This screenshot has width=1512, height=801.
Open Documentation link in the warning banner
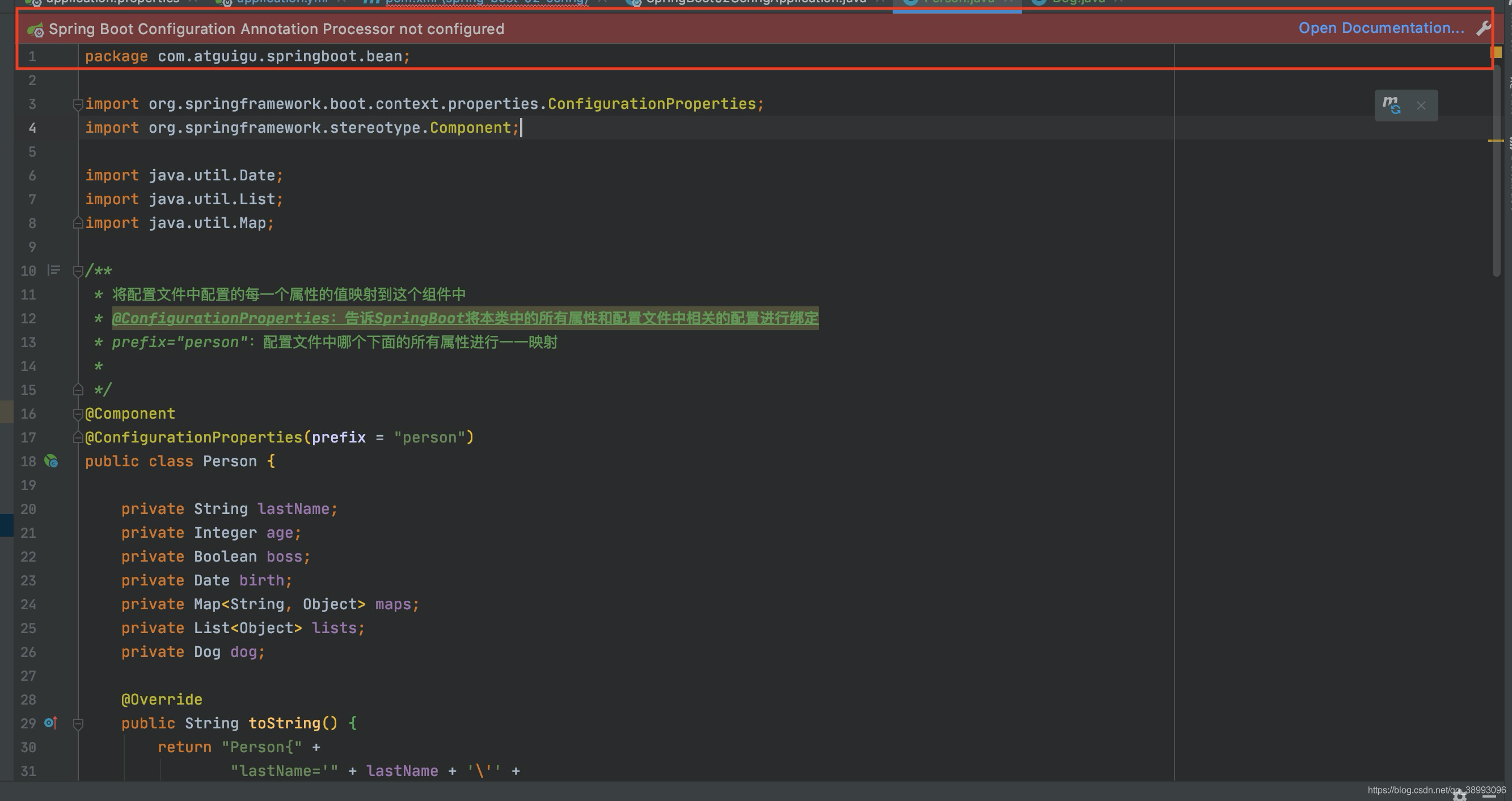click(x=1381, y=28)
